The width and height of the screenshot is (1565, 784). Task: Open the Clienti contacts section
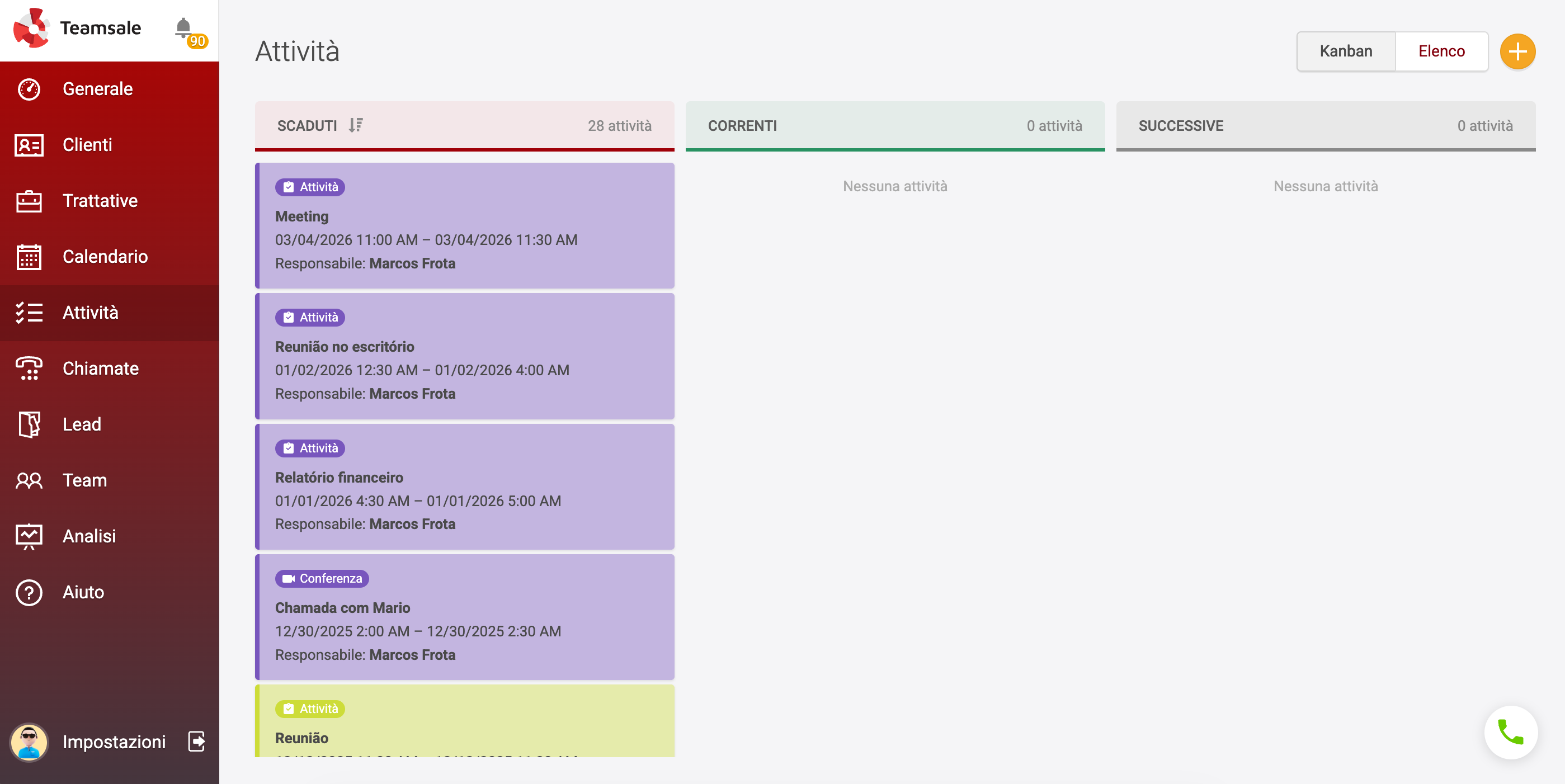pyautogui.click(x=87, y=145)
